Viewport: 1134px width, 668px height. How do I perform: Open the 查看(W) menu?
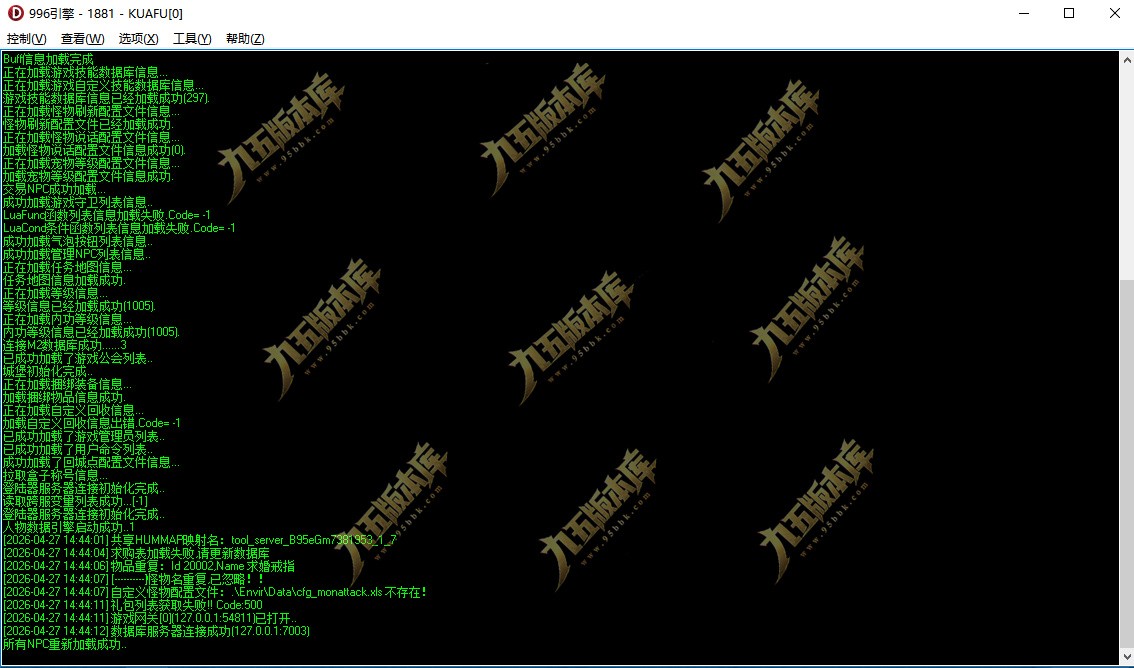[82, 39]
